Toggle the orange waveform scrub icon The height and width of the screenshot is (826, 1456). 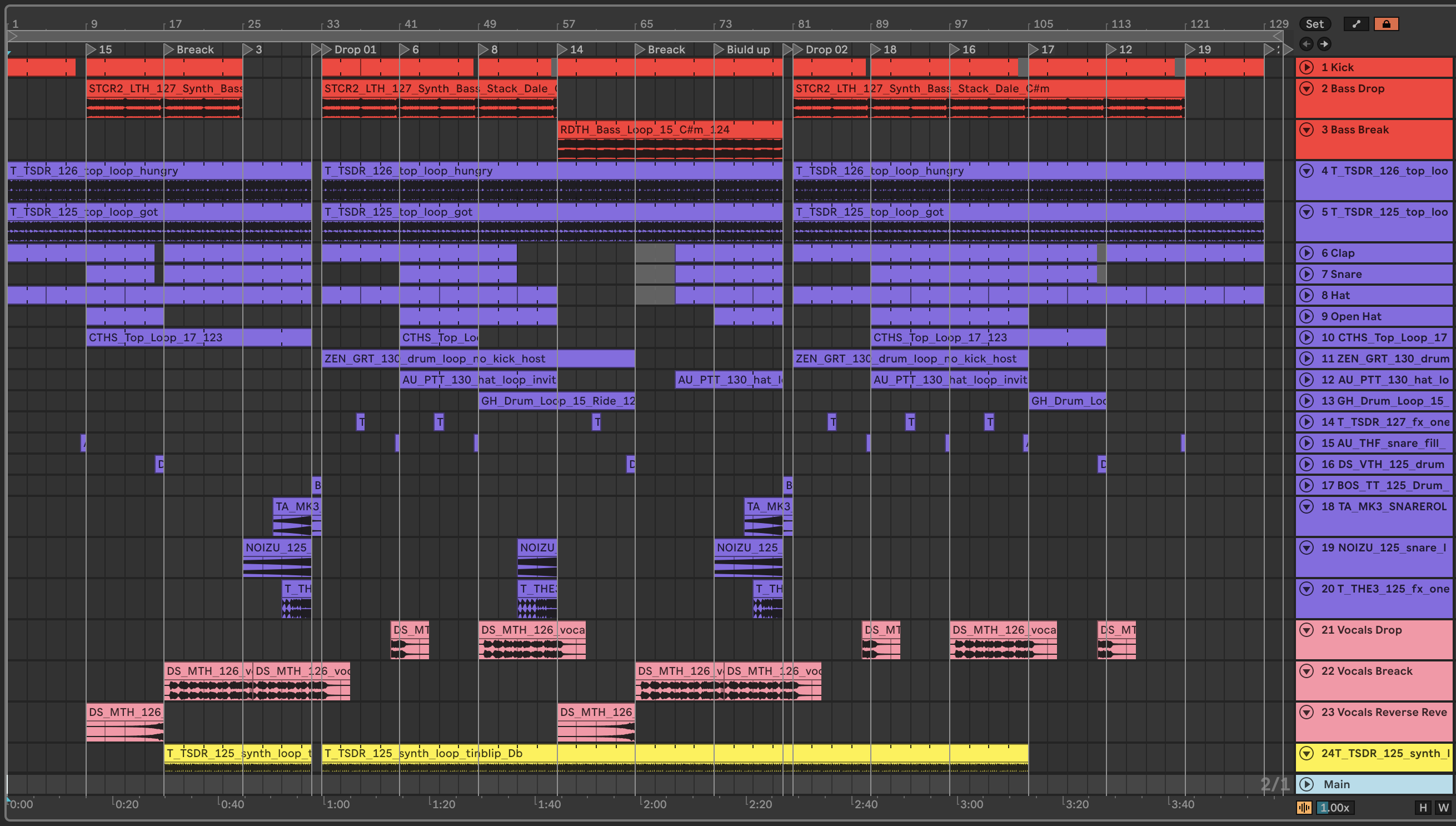(x=1304, y=807)
